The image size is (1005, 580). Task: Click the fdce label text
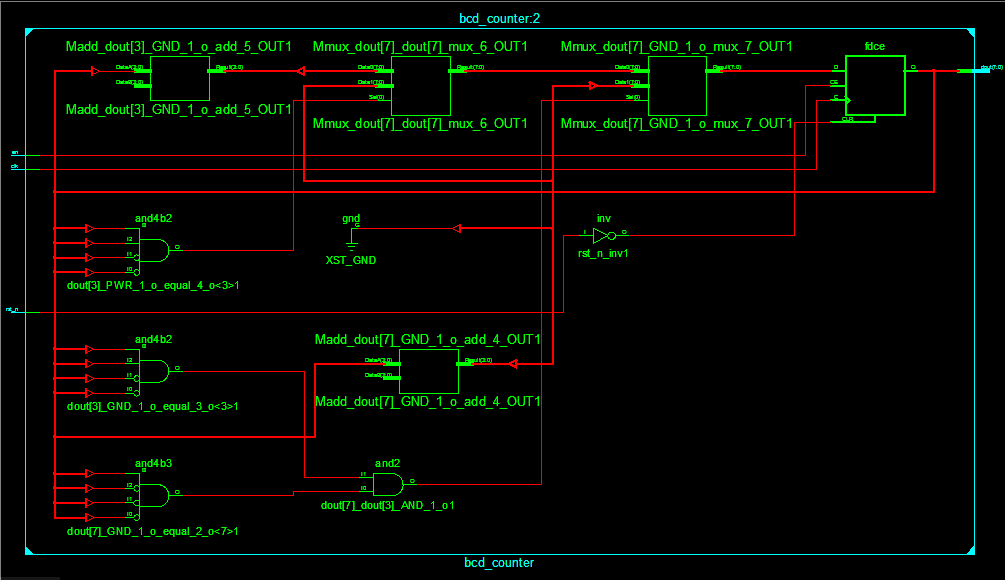pos(875,46)
